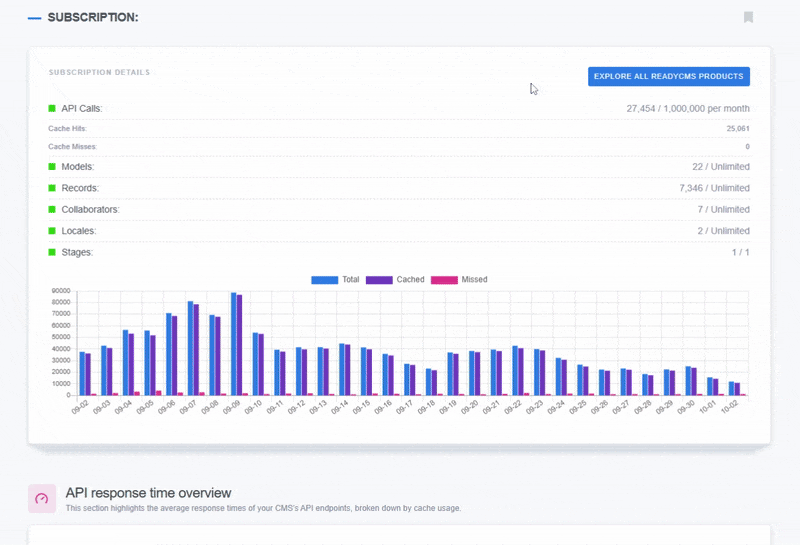The height and width of the screenshot is (545, 800).
Task: Click the speedometer icon for API response time
Action: tap(42, 498)
